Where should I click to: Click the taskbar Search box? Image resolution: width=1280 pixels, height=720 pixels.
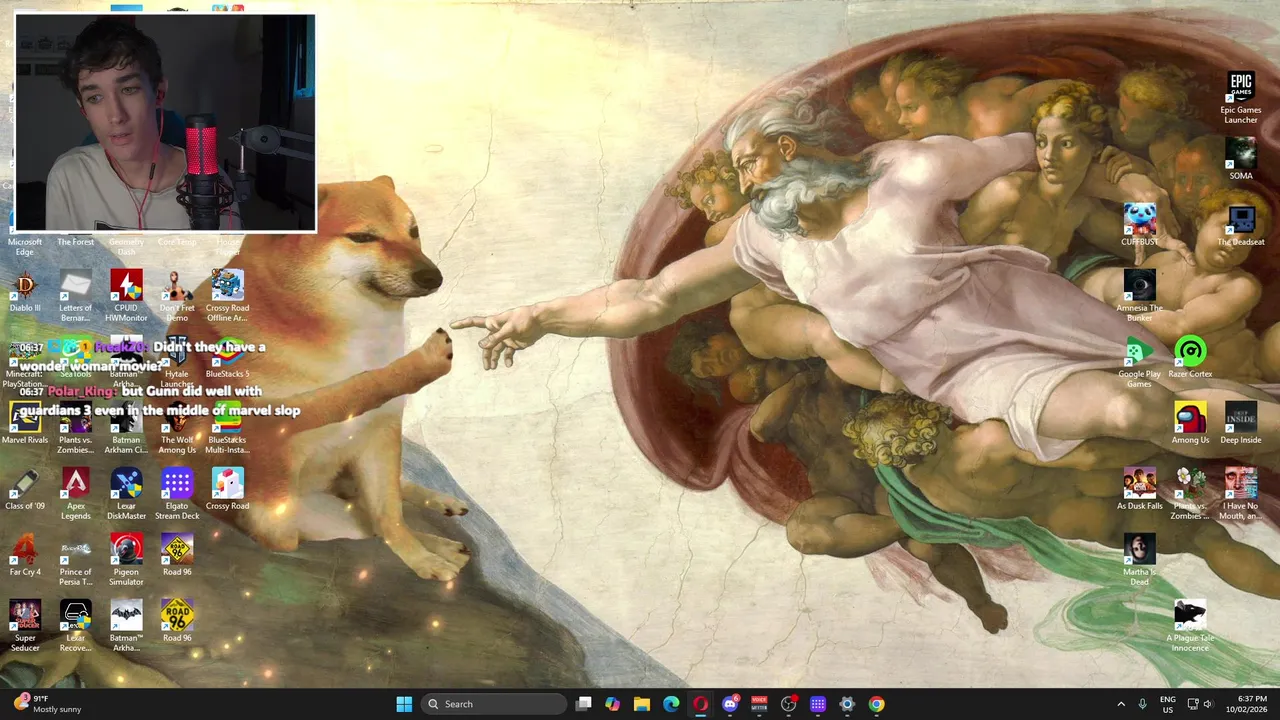click(494, 704)
